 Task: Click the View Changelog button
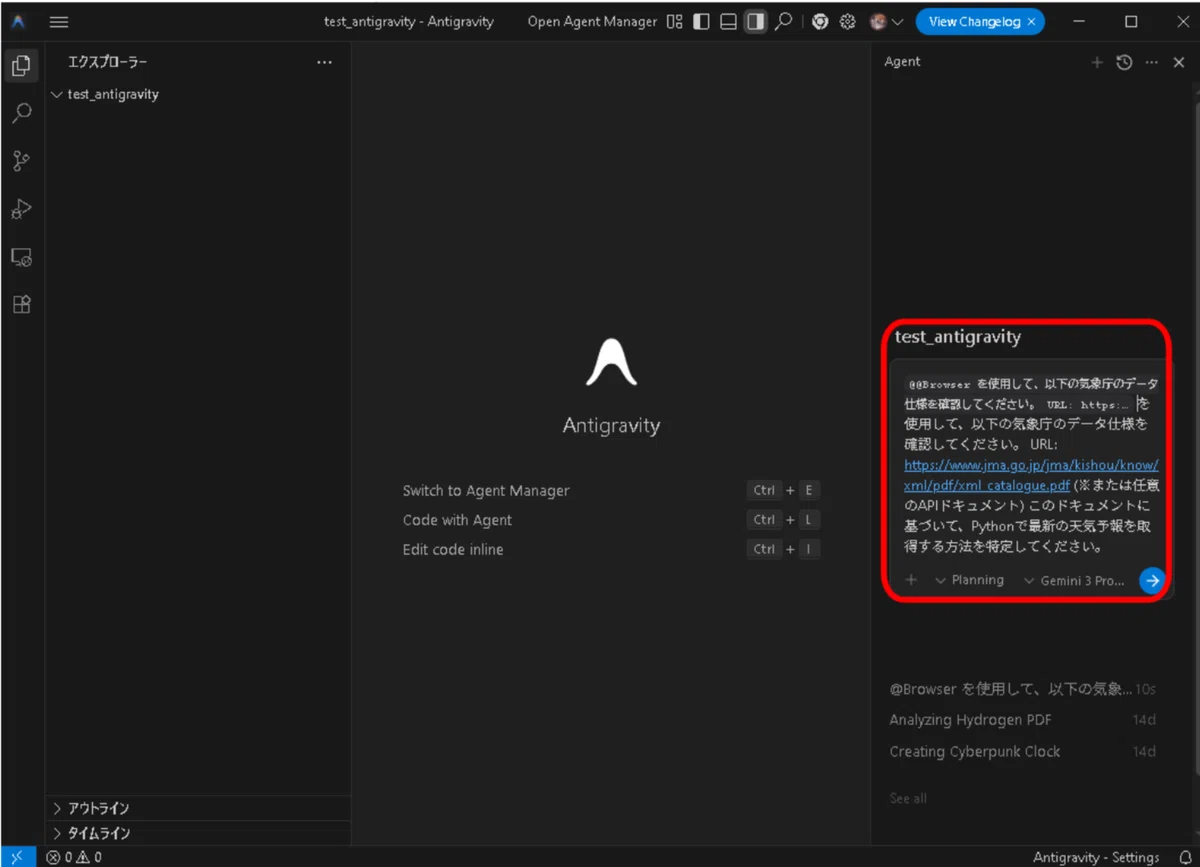974,21
